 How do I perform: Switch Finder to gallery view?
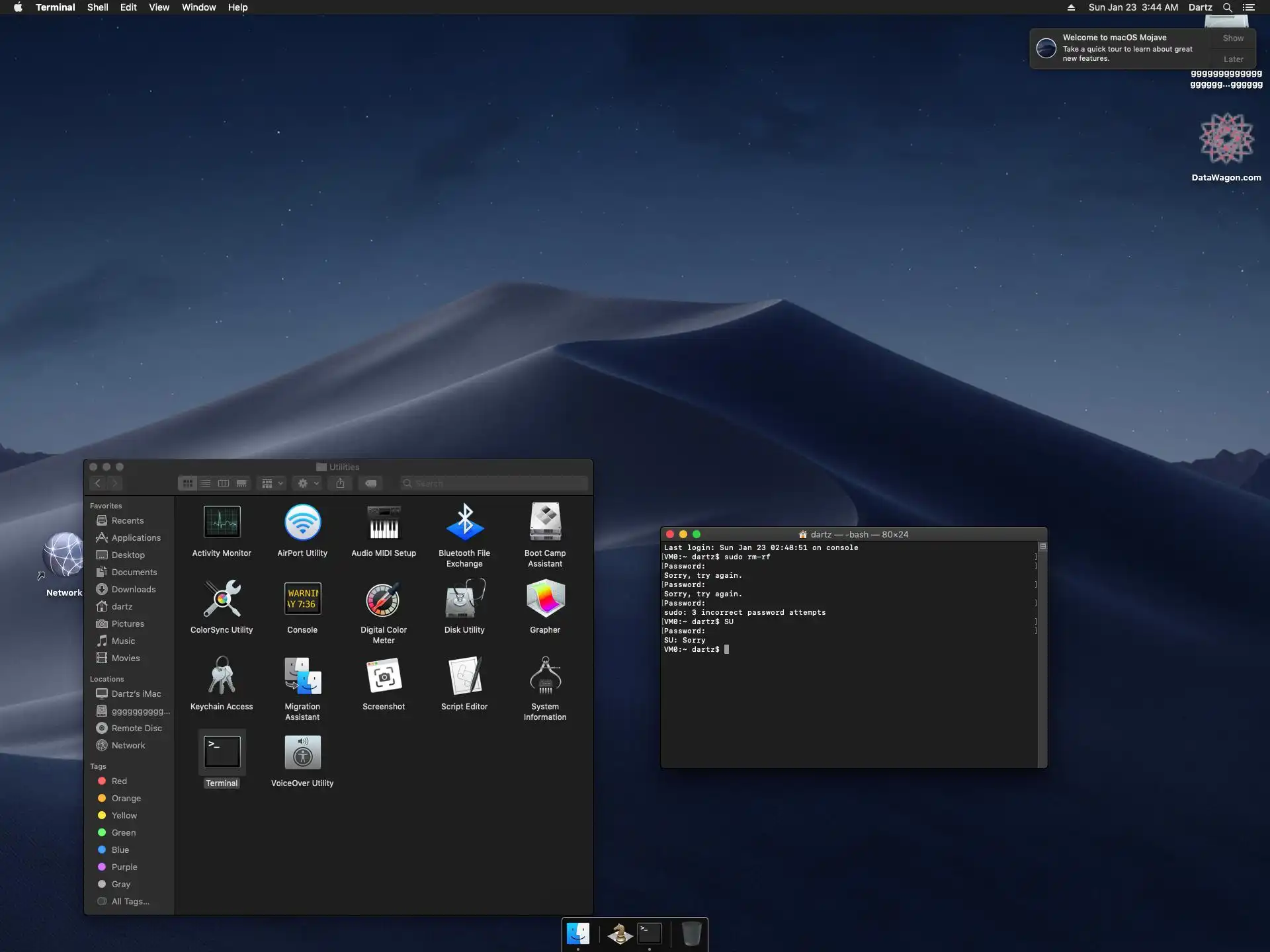point(241,483)
